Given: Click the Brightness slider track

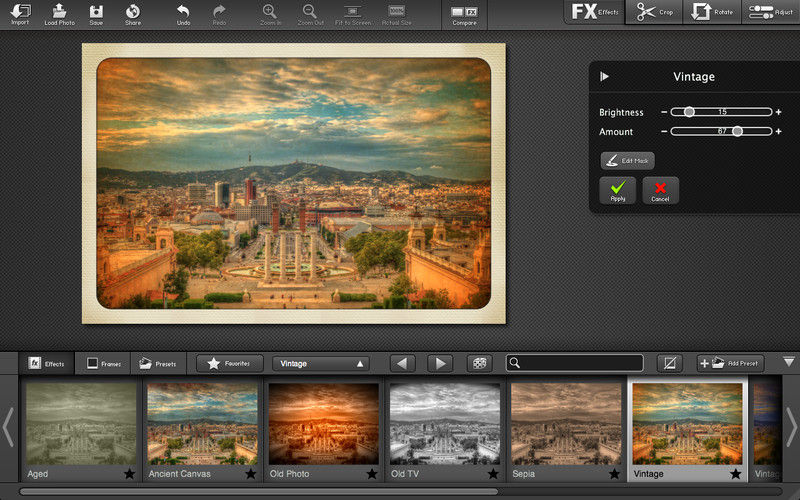Looking at the screenshot, I should point(721,112).
